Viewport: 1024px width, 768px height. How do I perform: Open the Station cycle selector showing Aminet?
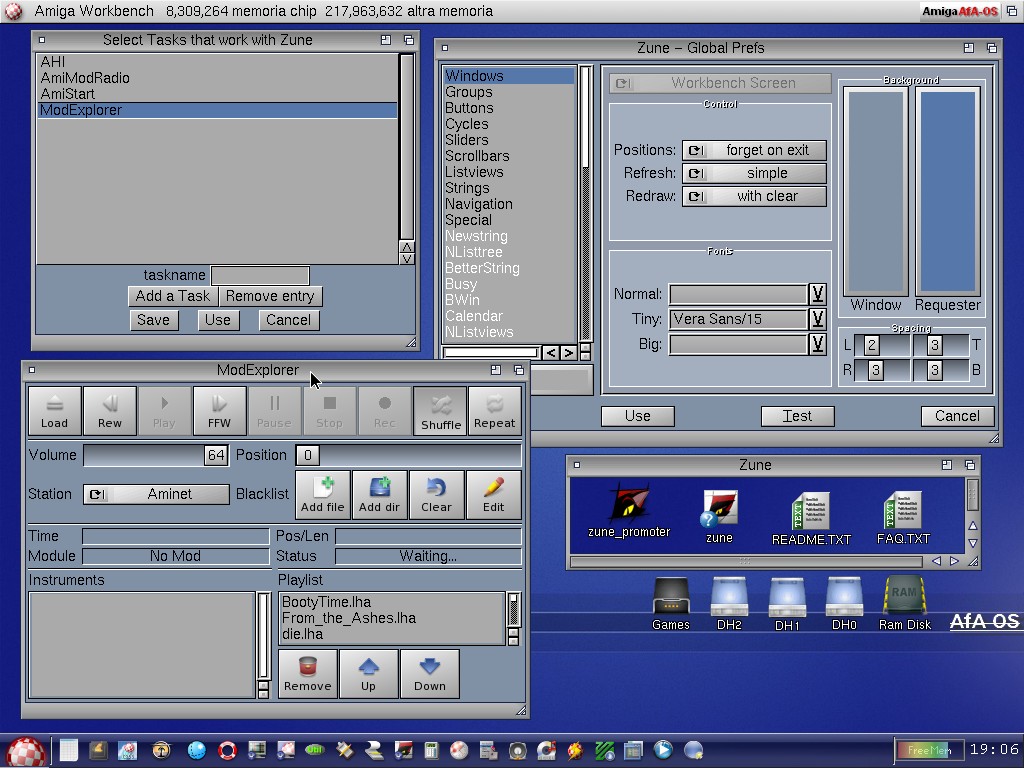tap(156, 494)
